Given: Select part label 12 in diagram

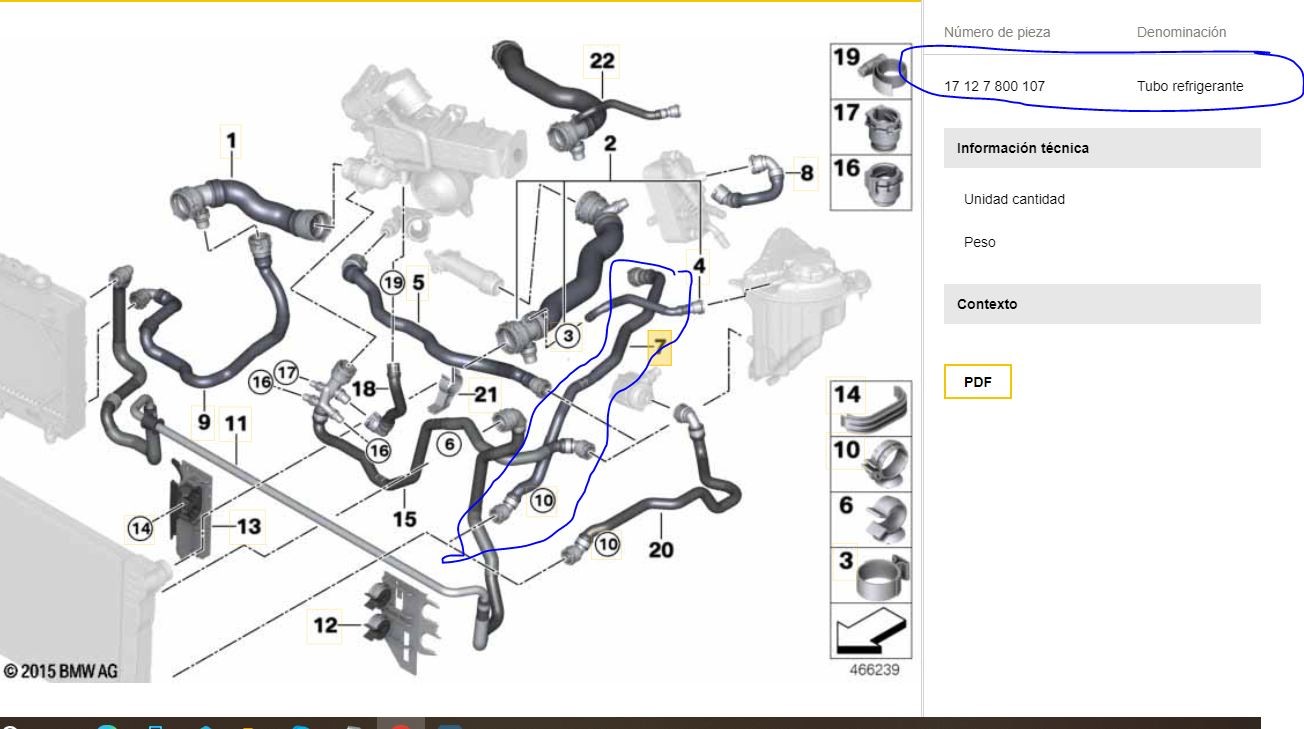Looking at the screenshot, I should [x=326, y=626].
